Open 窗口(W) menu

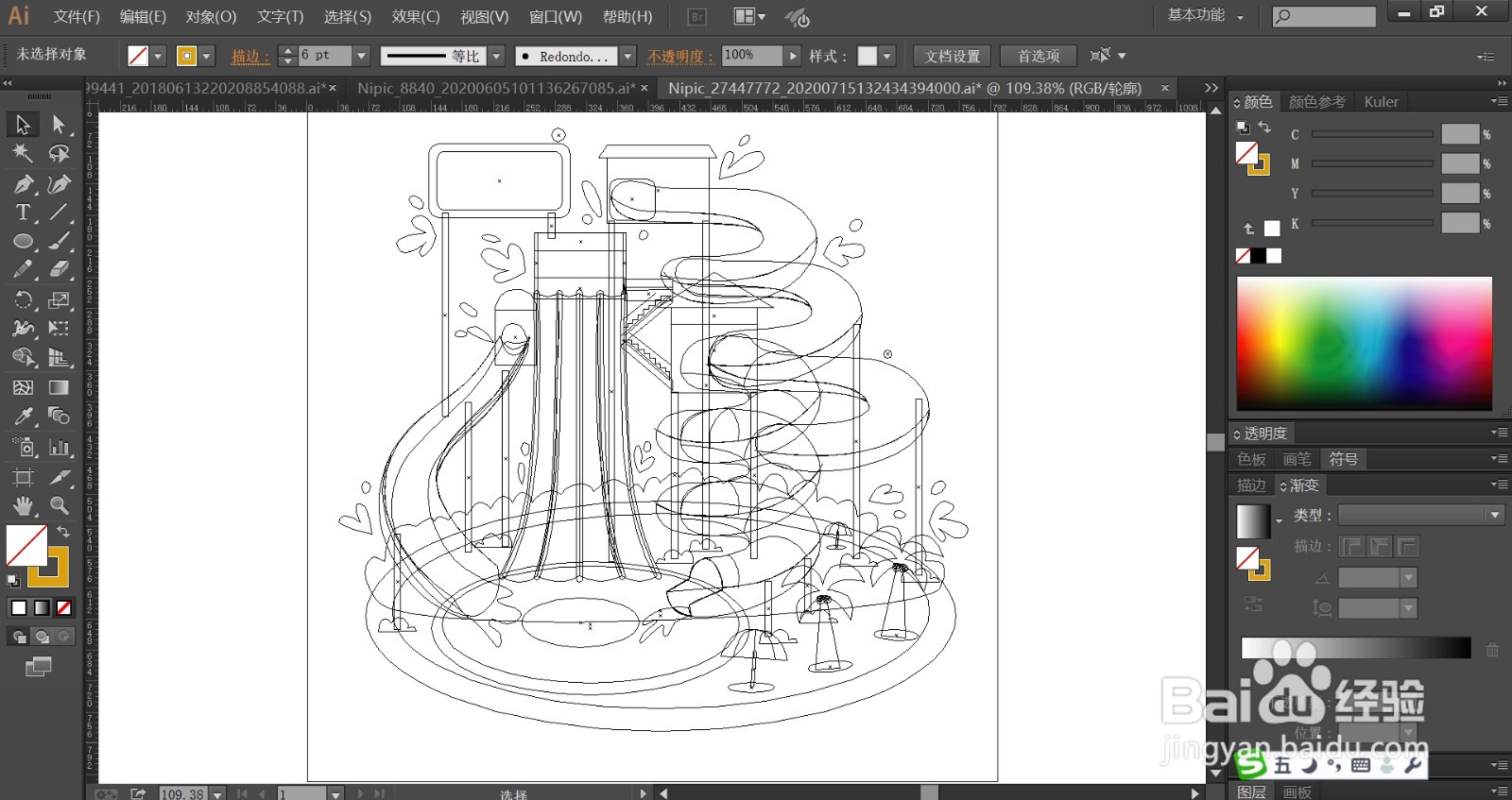click(556, 16)
